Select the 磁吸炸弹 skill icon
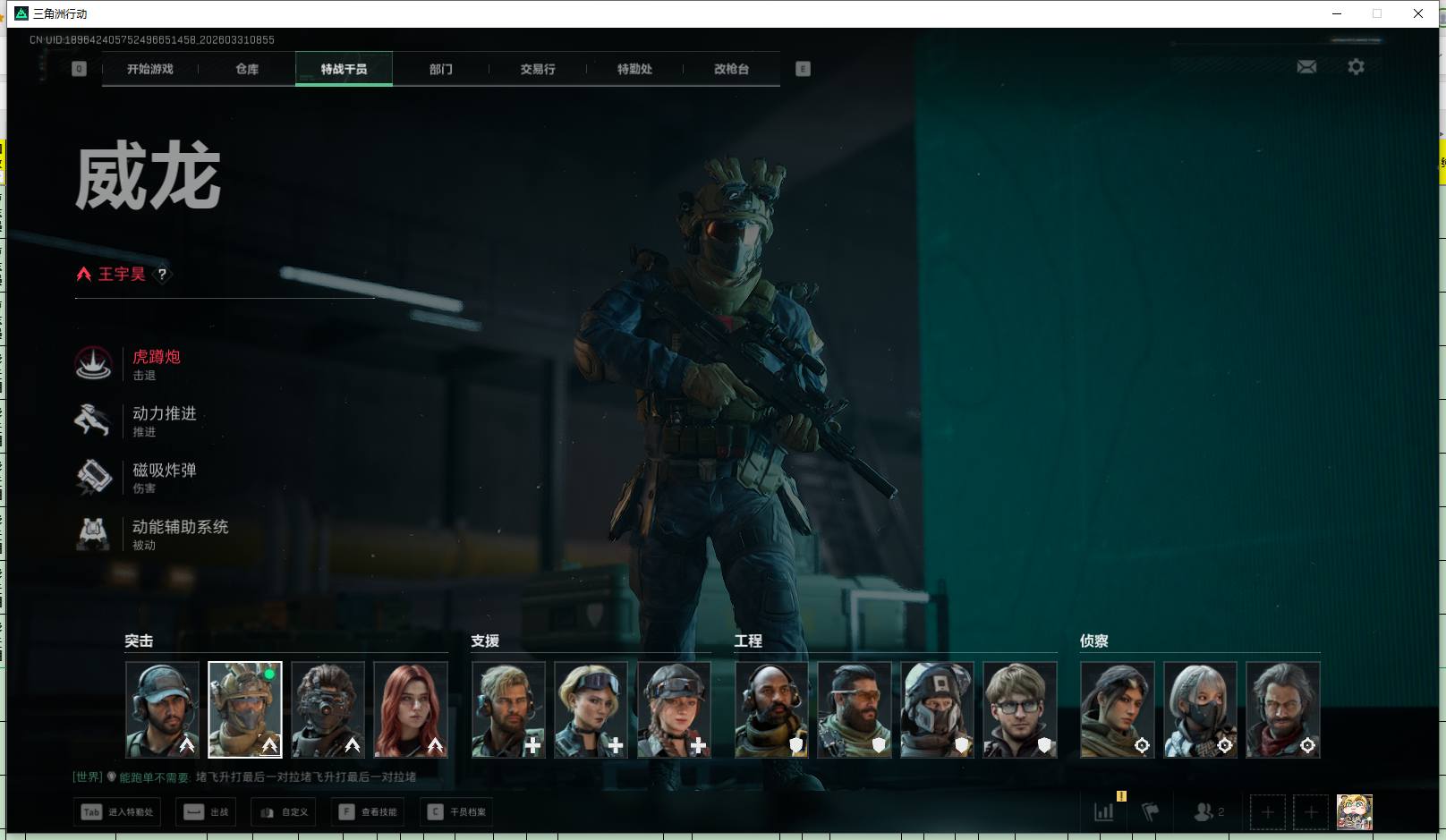Screen dimensions: 1446x840 pyautogui.click(x=93, y=477)
